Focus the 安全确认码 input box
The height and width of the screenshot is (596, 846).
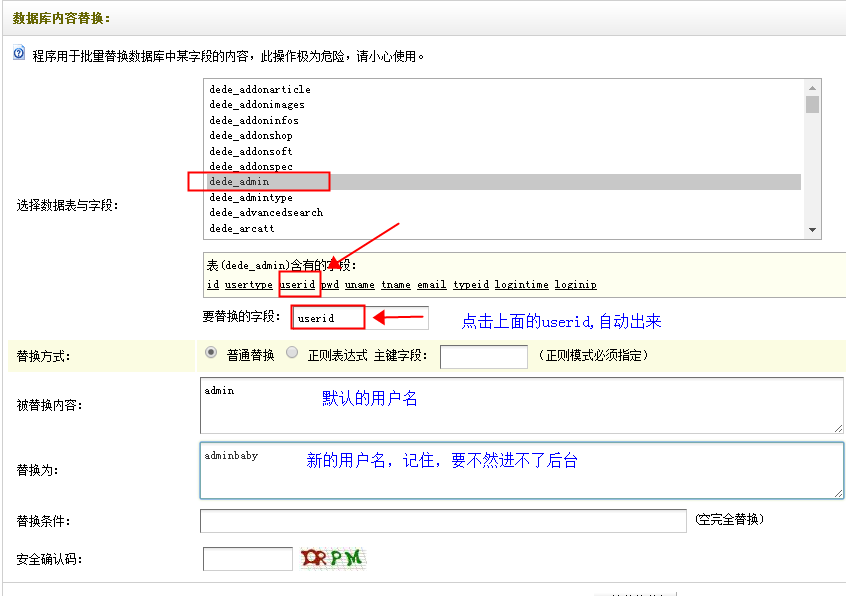[248, 559]
